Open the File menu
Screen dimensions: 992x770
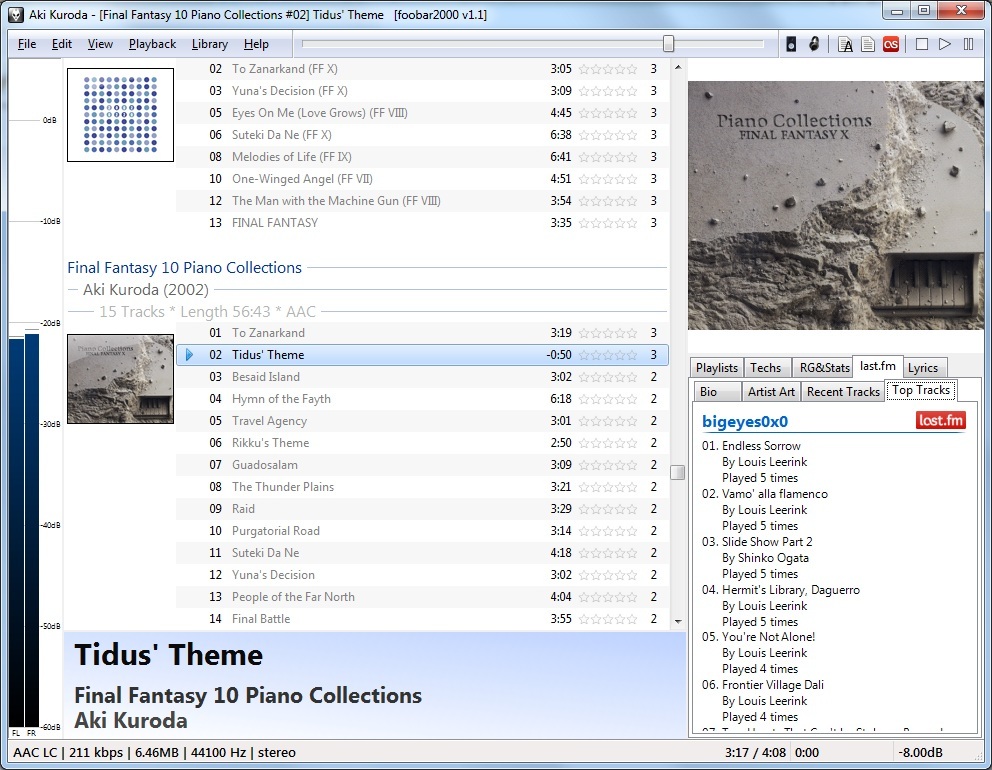27,44
